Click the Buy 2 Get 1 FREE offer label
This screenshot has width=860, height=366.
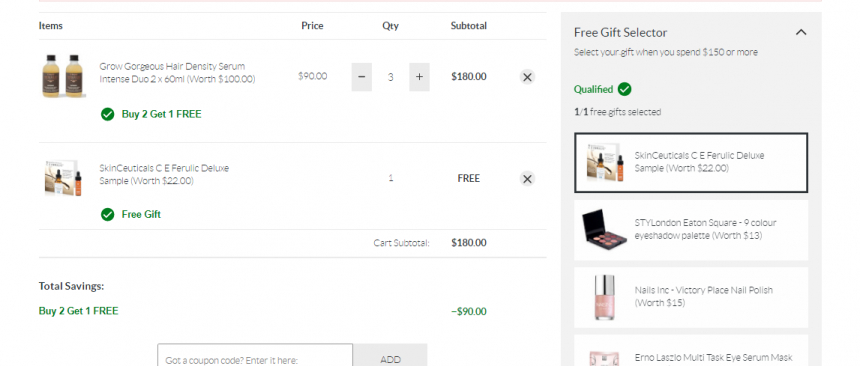pyautogui.click(x=161, y=114)
